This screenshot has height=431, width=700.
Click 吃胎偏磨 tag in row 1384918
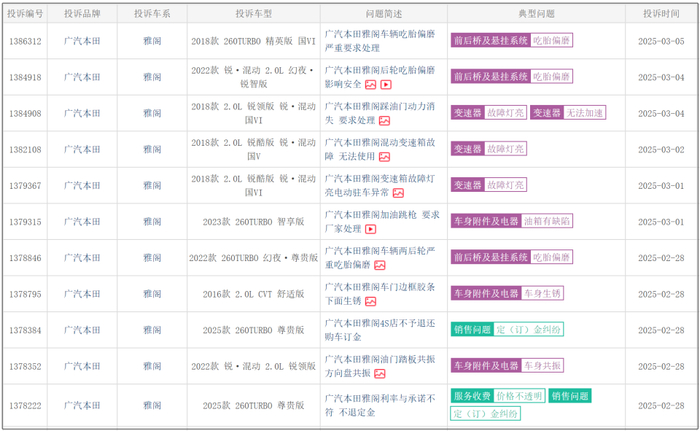click(x=551, y=76)
